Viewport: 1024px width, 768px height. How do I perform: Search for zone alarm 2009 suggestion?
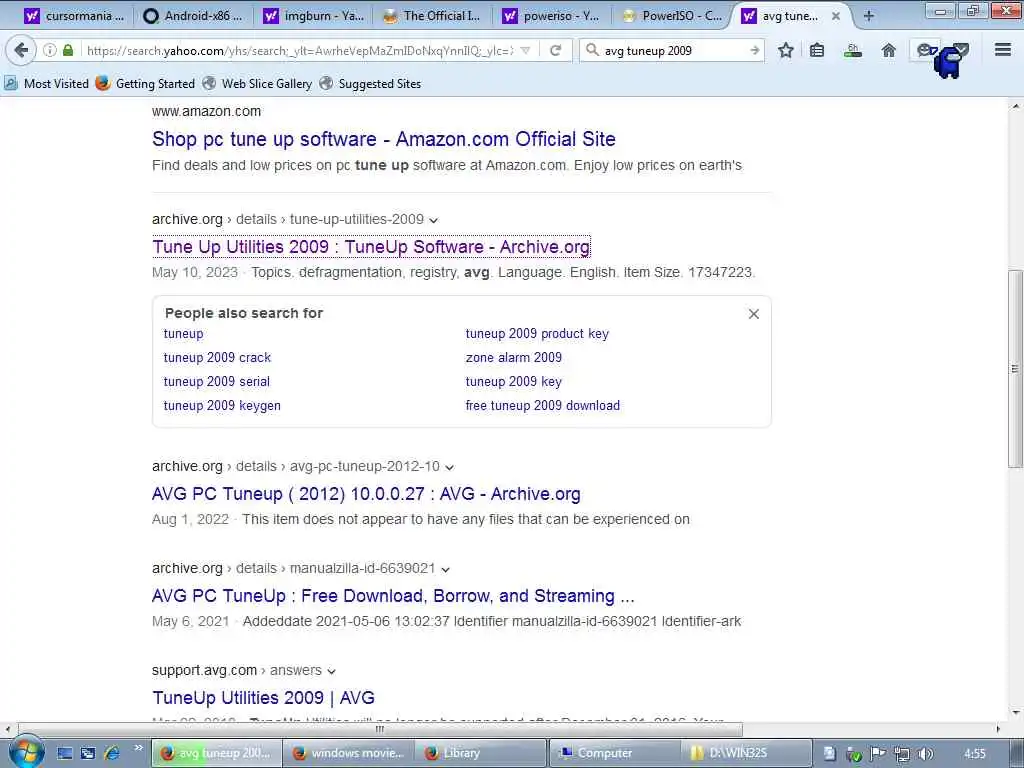(513, 358)
